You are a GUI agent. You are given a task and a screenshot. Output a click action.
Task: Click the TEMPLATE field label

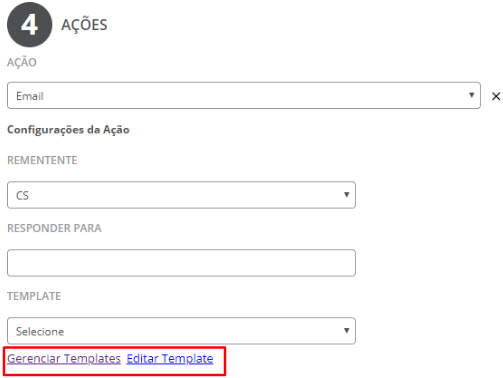pyautogui.click(x=34, y=296)
